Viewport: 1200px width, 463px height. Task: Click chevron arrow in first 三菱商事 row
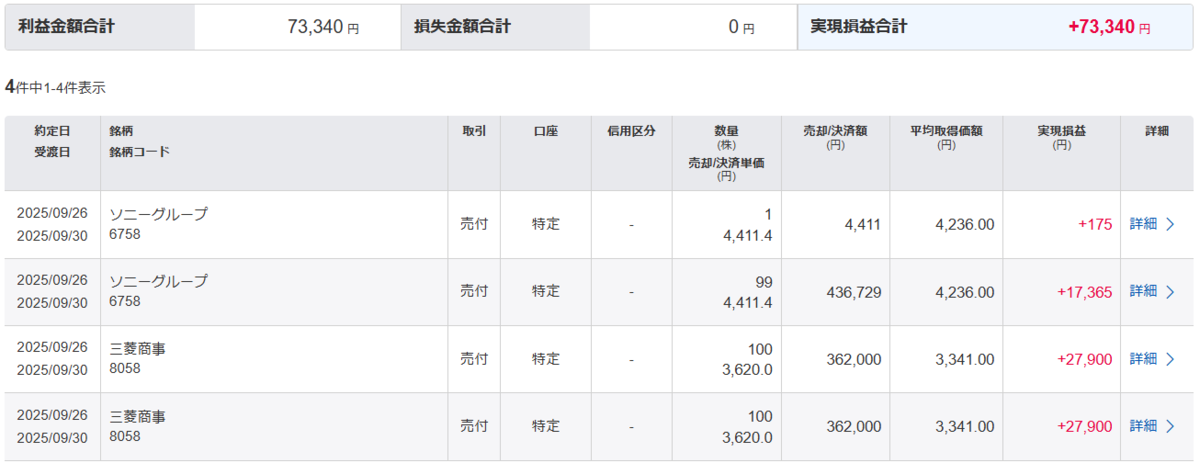click(1171, 358)
